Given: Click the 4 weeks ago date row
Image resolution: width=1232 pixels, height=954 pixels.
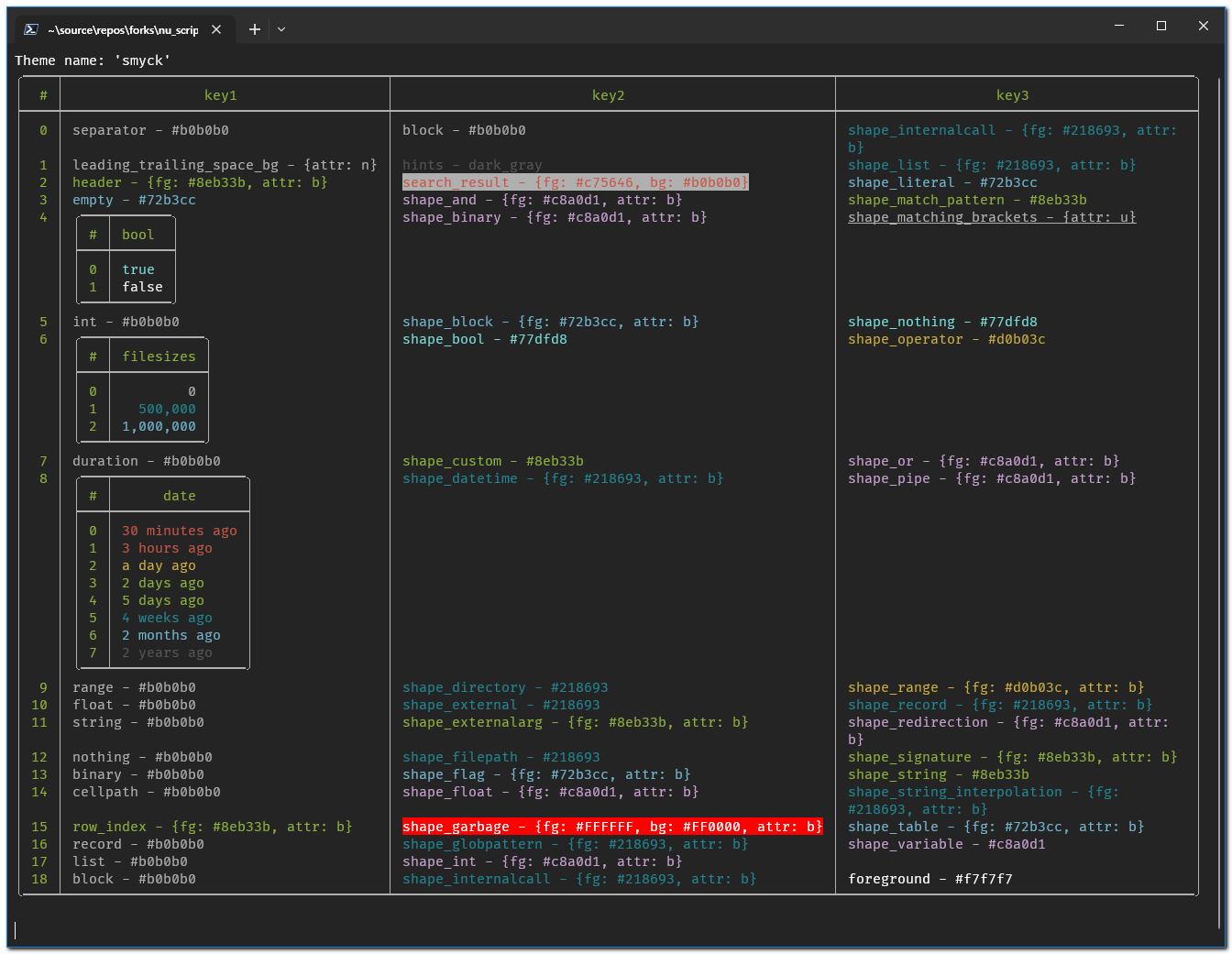Looking at the screenshot, I should pyautogui.click(x=167, y=618).
